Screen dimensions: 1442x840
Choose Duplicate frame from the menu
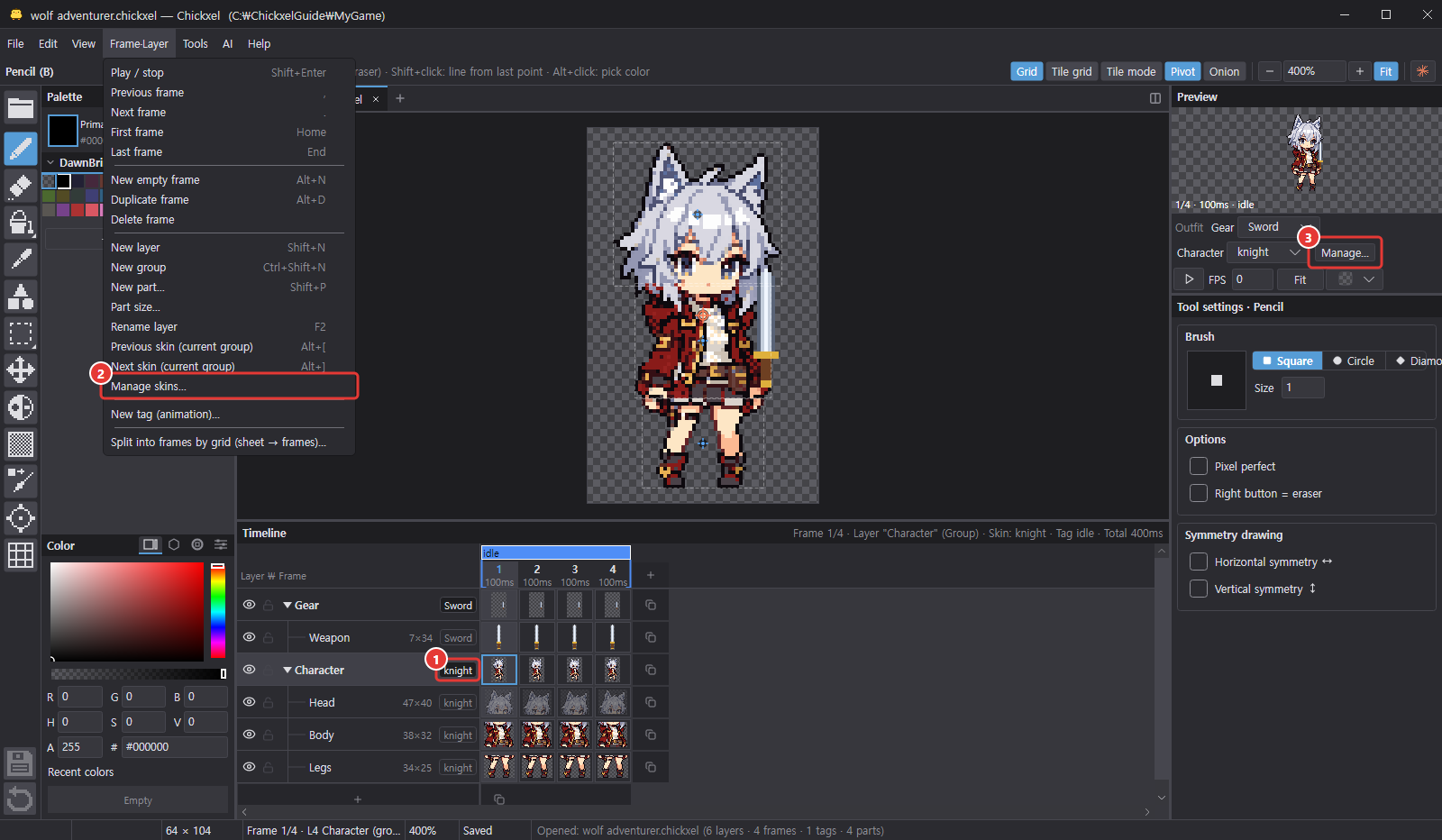coord(229,199)
